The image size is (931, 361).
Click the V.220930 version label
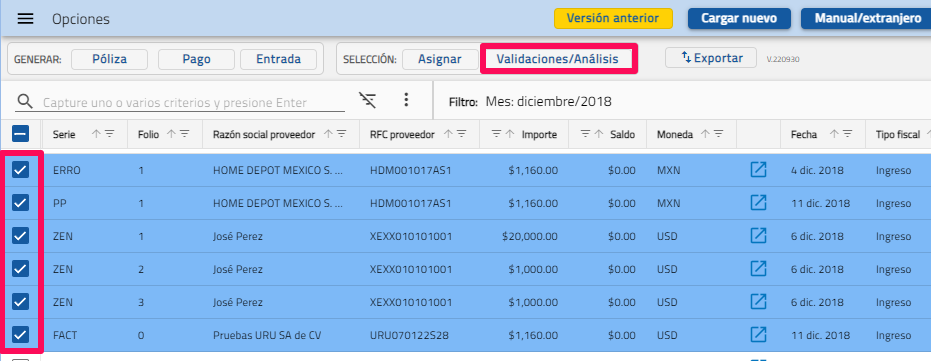(782, 60)
